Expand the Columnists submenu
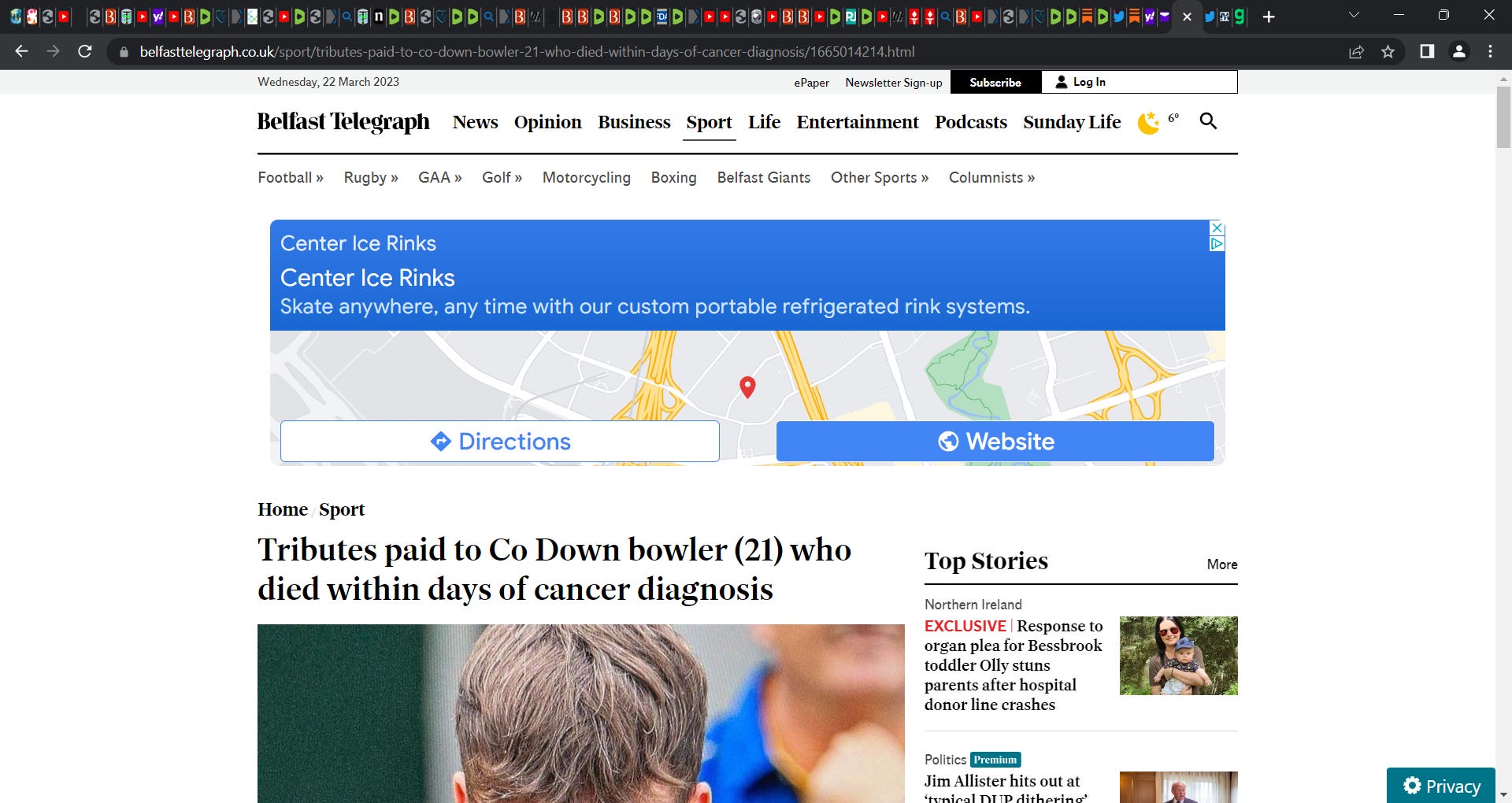1512x803 pixels. pyautogui.click(x=991, y=178)
